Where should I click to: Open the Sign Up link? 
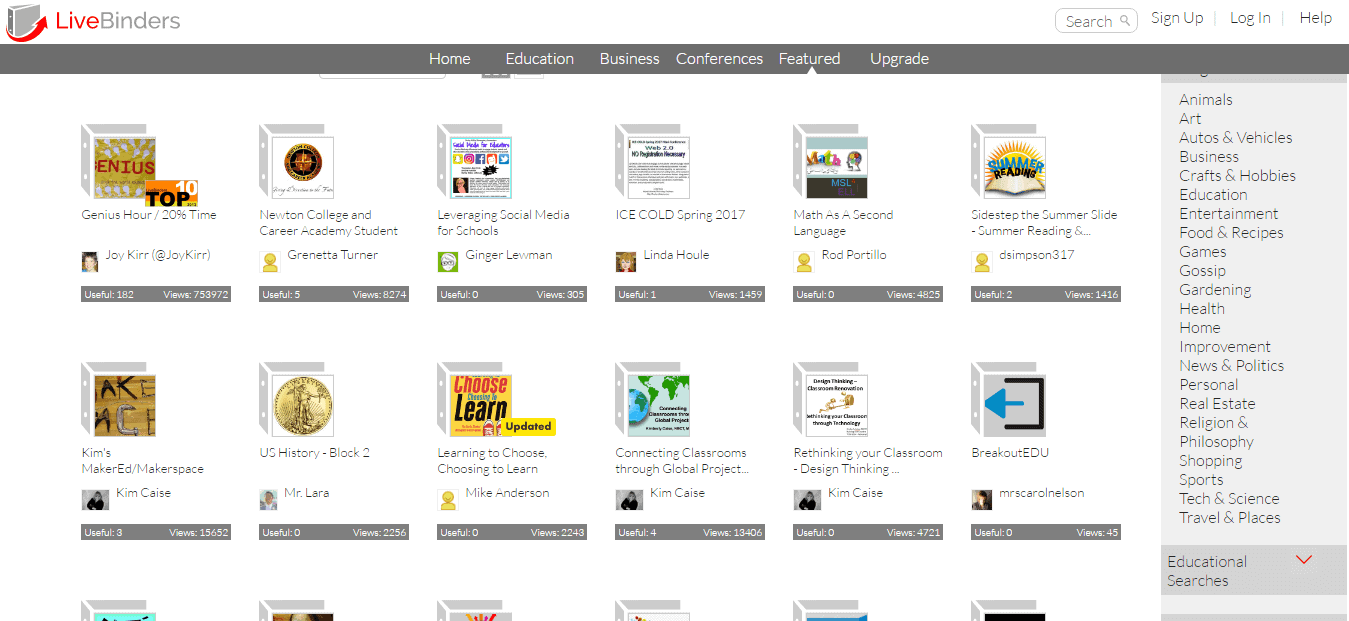pyautogui.click(x=1177, y=17)
